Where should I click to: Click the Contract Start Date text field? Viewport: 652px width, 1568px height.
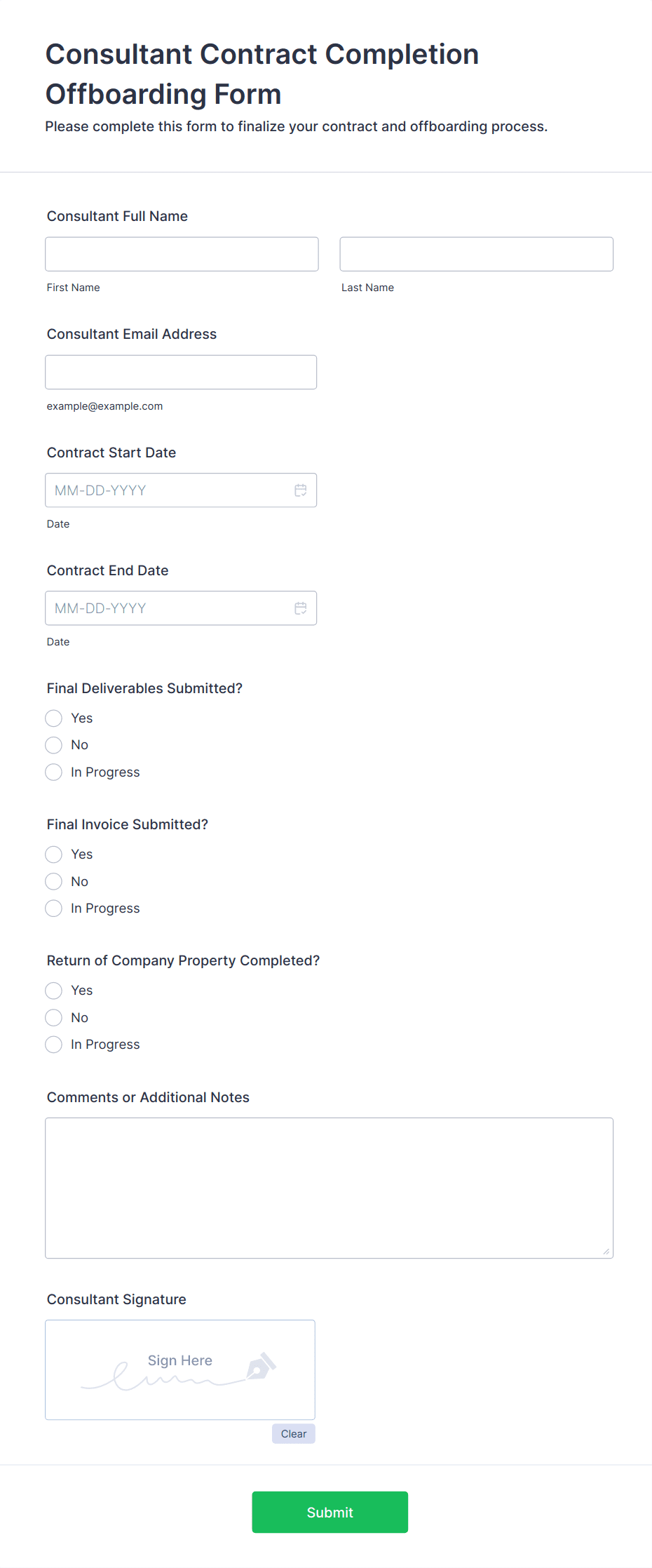click(168, 490)
